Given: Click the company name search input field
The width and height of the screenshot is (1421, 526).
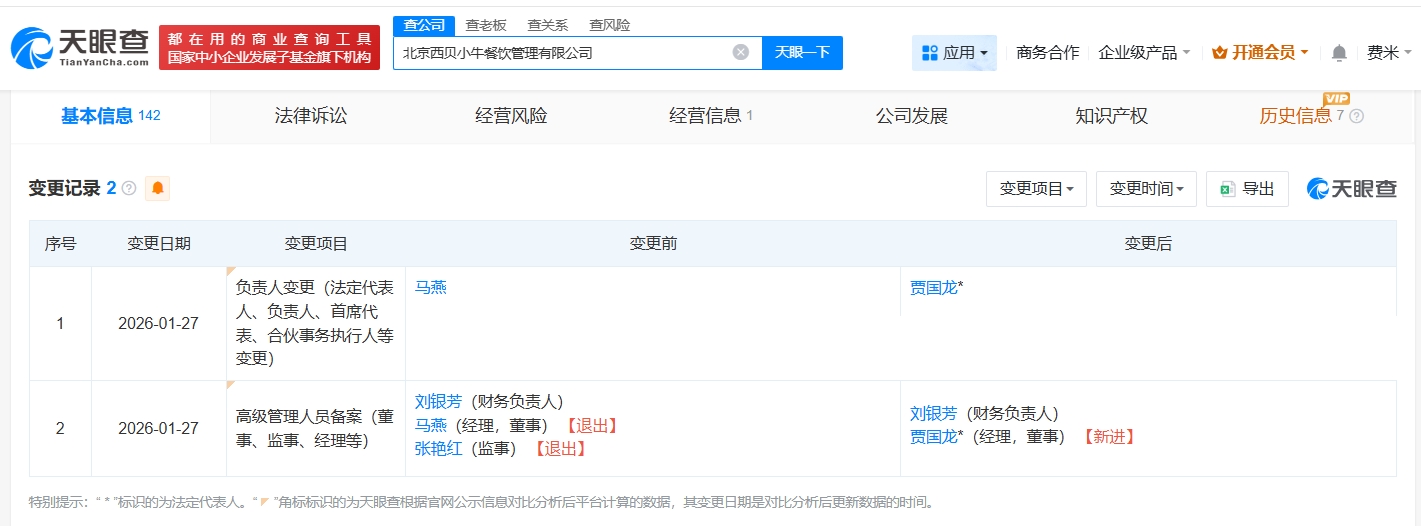Looking at the screenshot, I should [560, 53].
